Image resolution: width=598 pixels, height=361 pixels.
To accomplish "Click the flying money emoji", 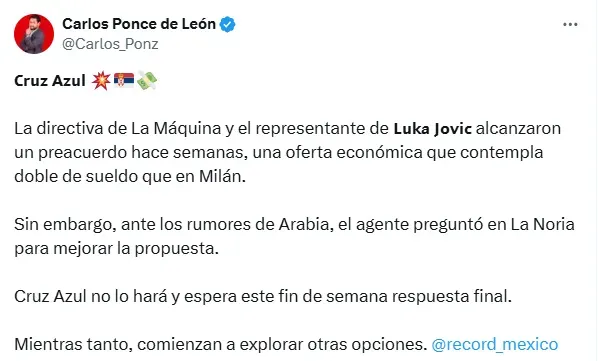I will (x=147, y=80).
